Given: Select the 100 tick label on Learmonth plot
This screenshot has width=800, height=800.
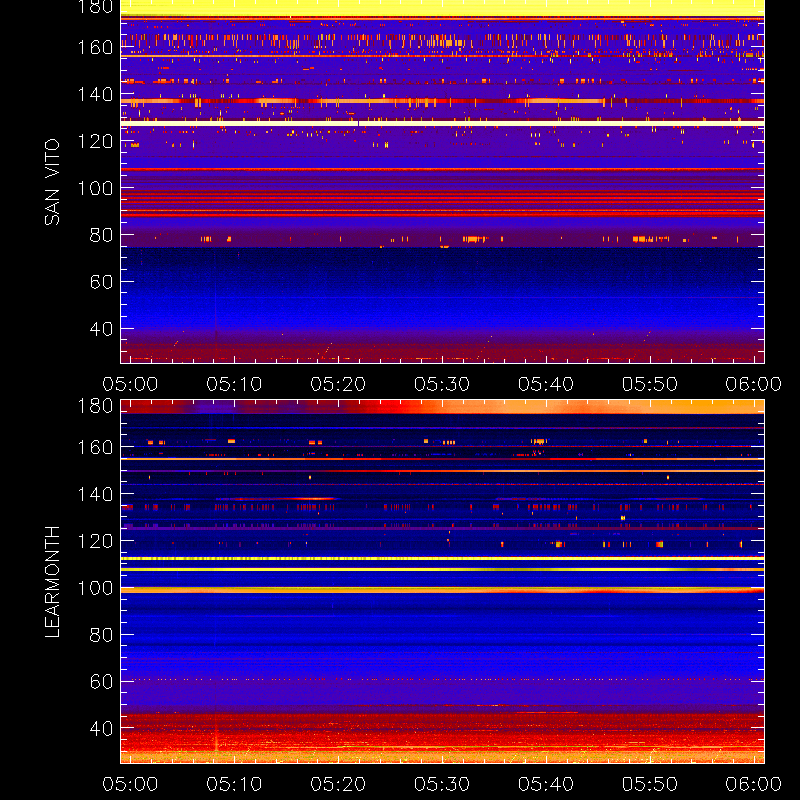Looking at the screenshot, I should pyautogui.click(x=95, y=588).
